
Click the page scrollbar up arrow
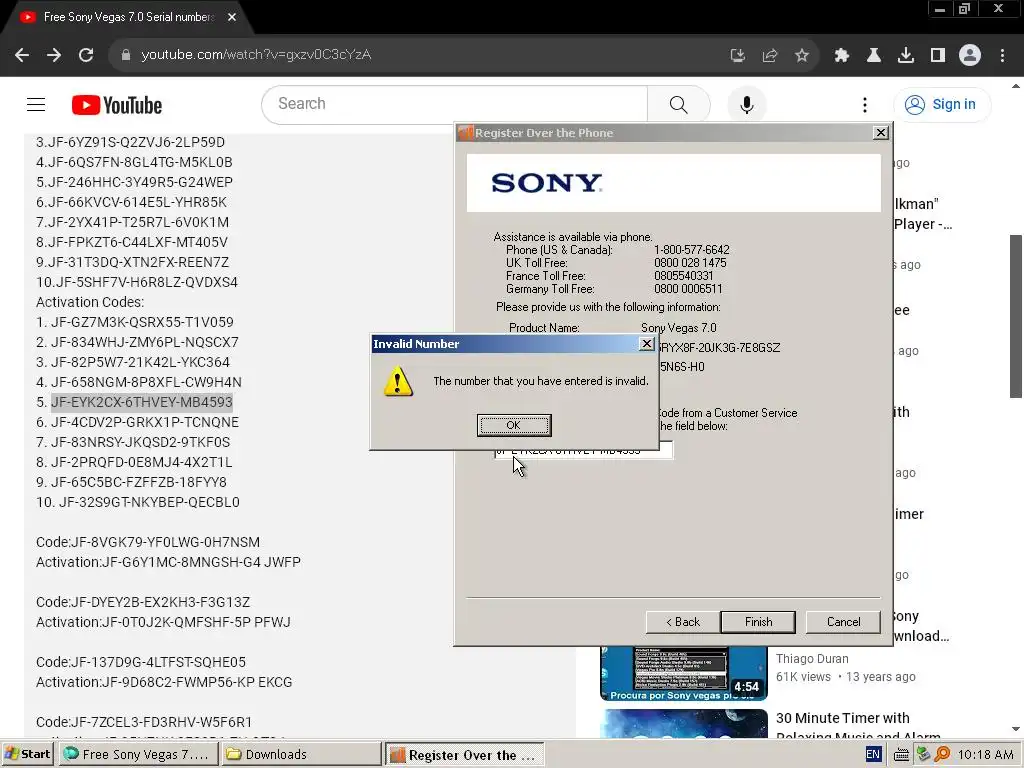point(1016,86)
